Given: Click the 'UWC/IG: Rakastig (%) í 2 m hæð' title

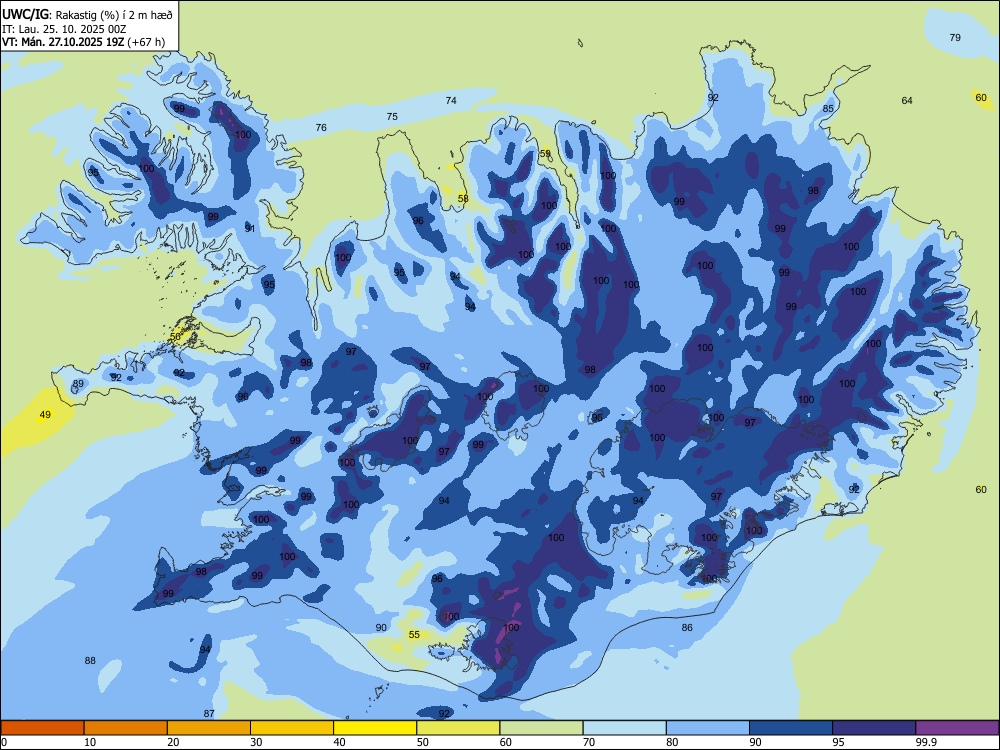Looking at the screenshot, I should (87, 14).
